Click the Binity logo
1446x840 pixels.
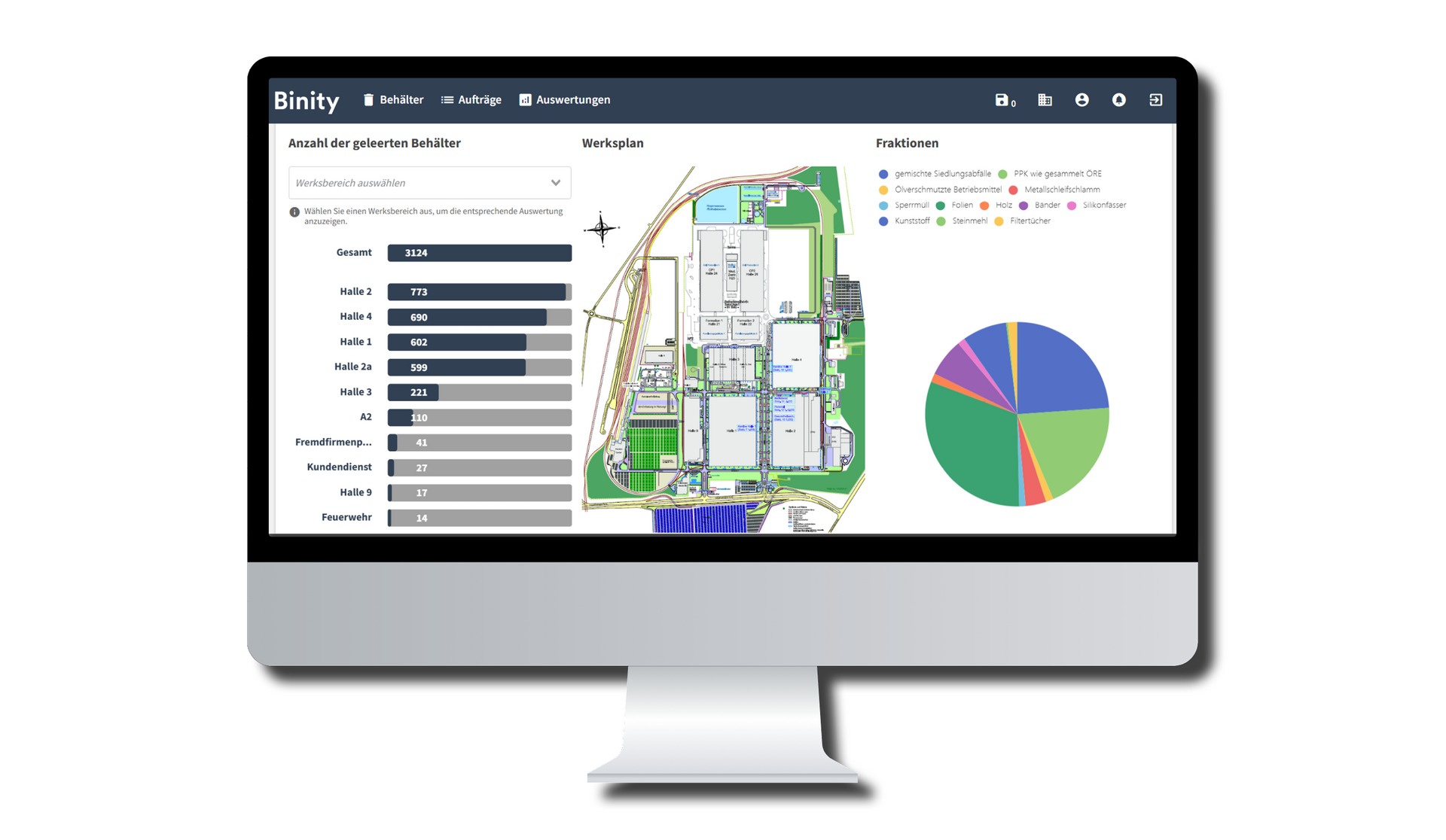[307, 101]
